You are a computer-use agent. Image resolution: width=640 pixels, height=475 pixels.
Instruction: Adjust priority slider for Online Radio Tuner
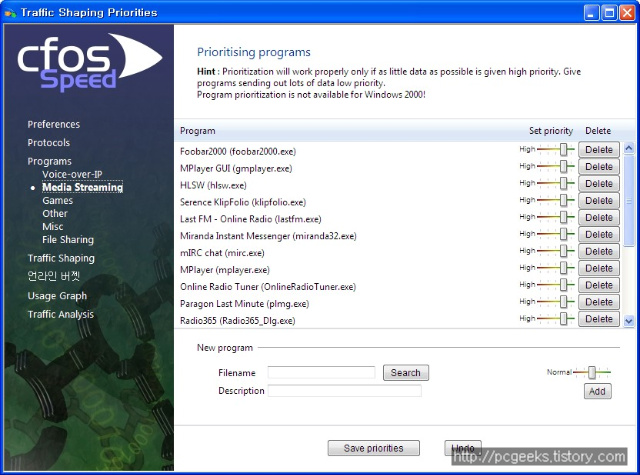pyautogui.click(x=563, y=285)
